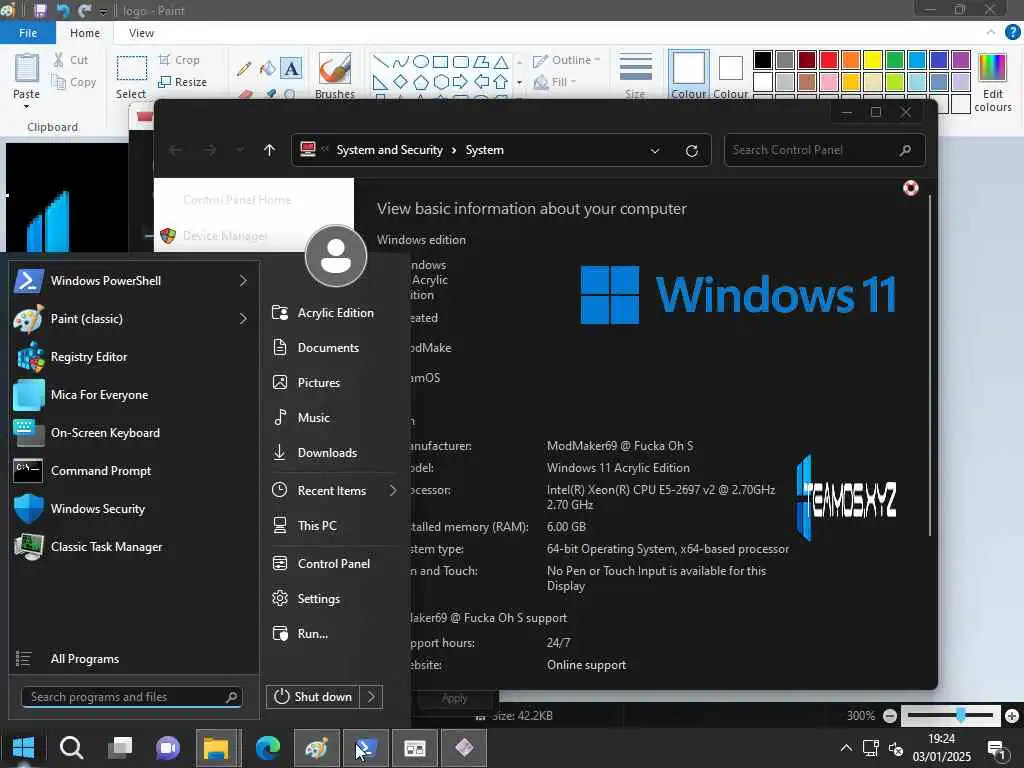Screen dimensions: 1024x768
Task: Open the Size dropdown in Paint
Action: pyautogui.click(x=635, y=75)
